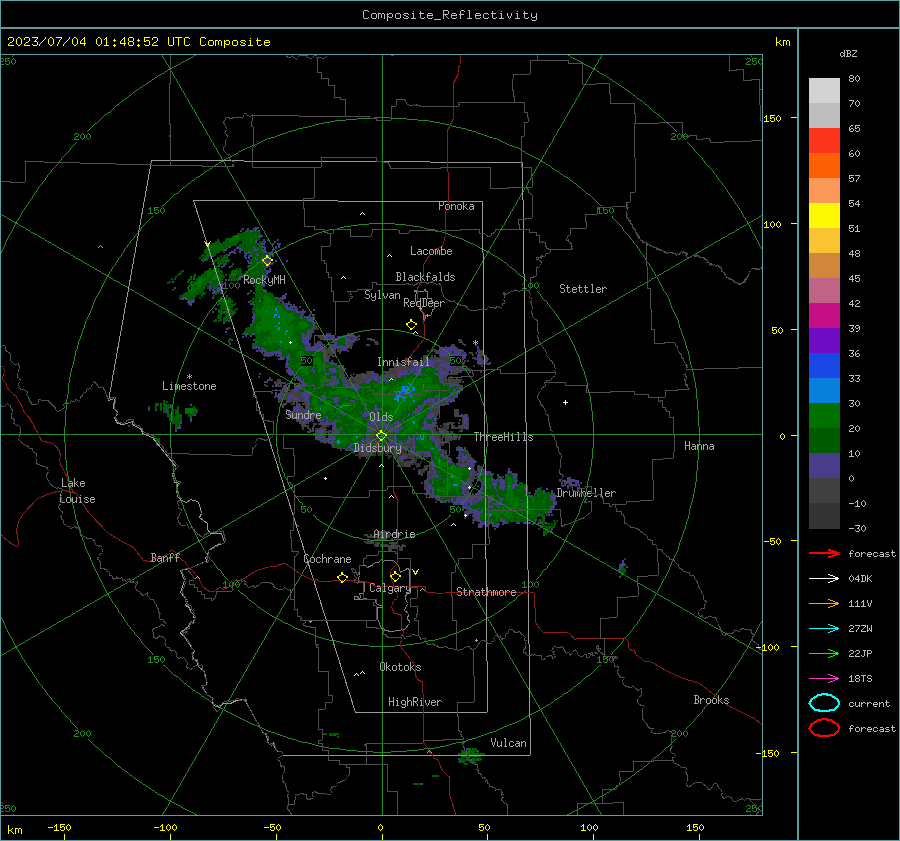This screenshot has height=841, width=900.
Task: Click the Limestone label
Action: point(189,386)
